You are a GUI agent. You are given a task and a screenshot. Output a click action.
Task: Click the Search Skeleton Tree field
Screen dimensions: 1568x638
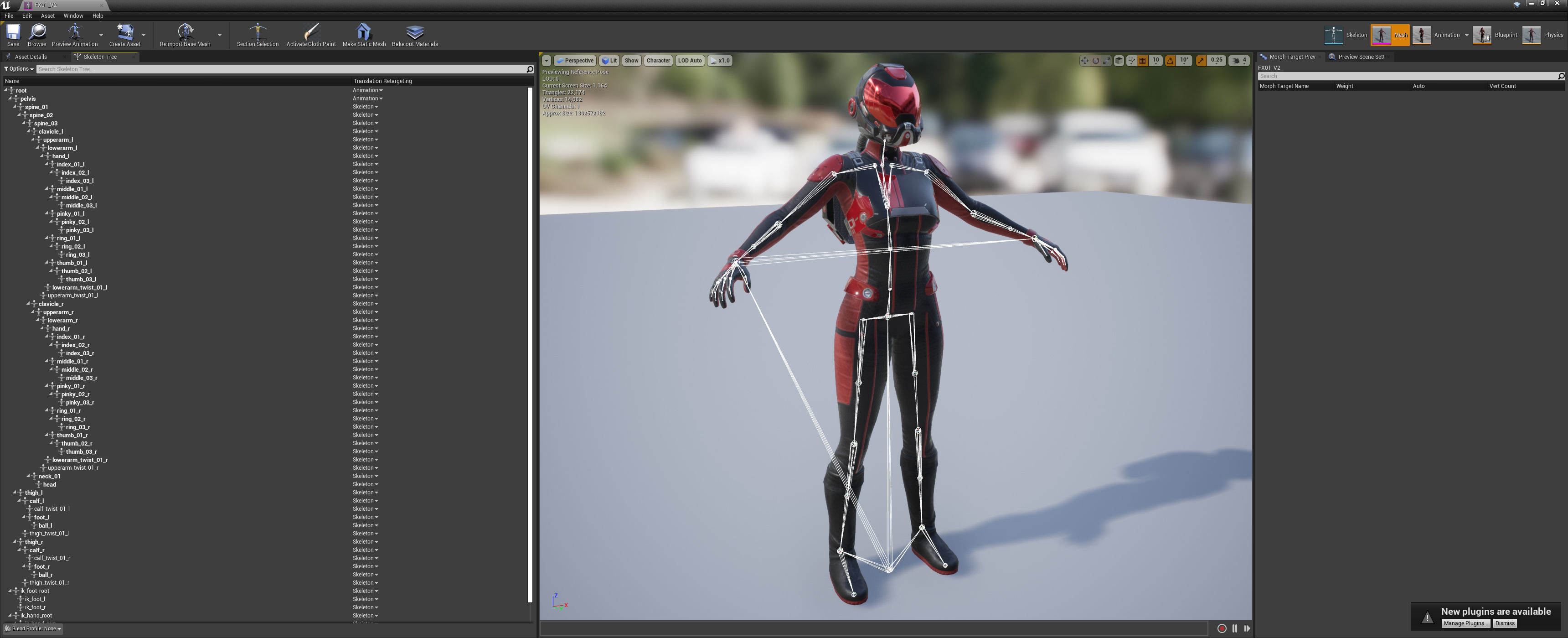click(280, 69)
